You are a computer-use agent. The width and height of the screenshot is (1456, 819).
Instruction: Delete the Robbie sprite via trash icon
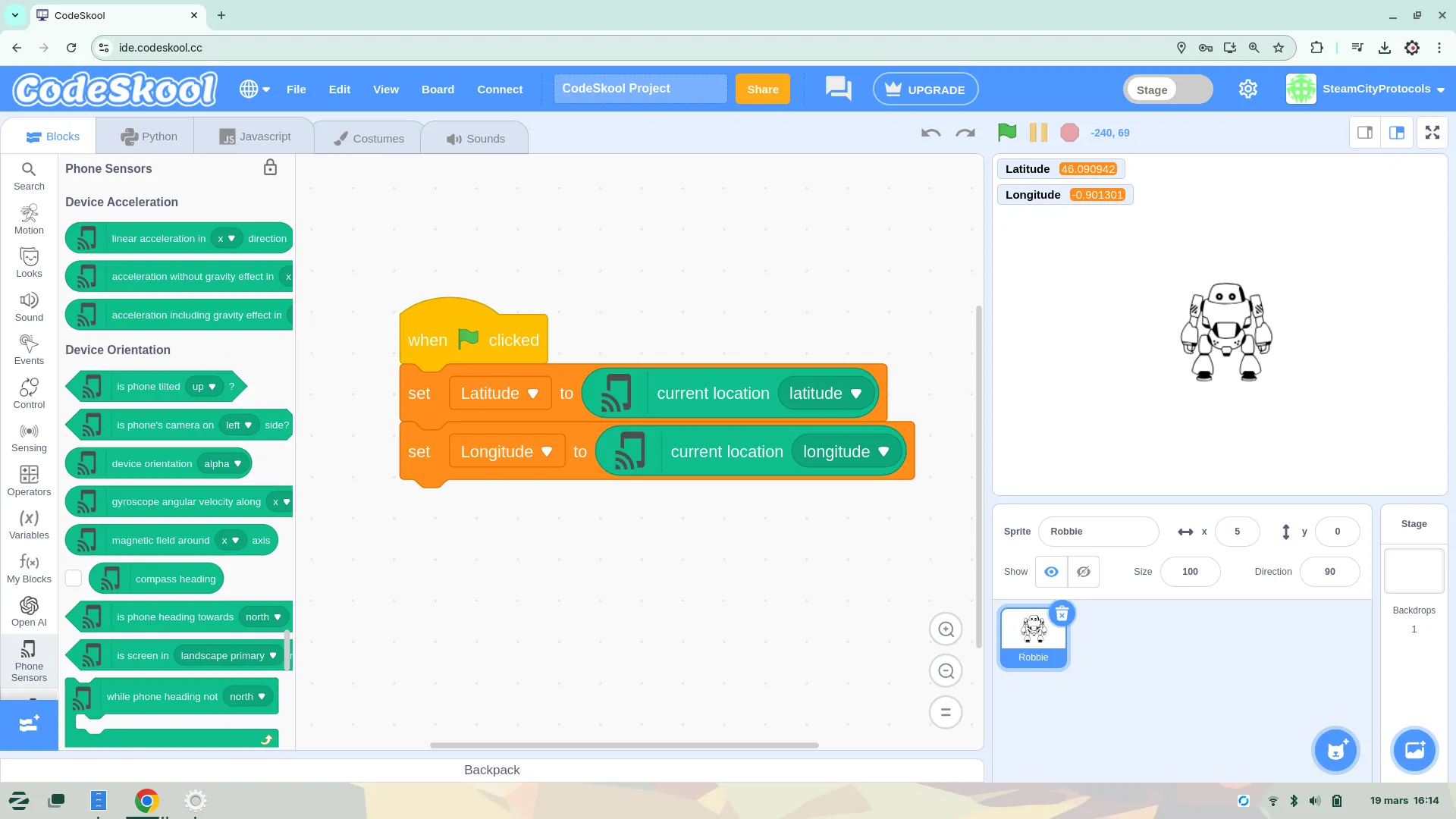coord(1062,614)
